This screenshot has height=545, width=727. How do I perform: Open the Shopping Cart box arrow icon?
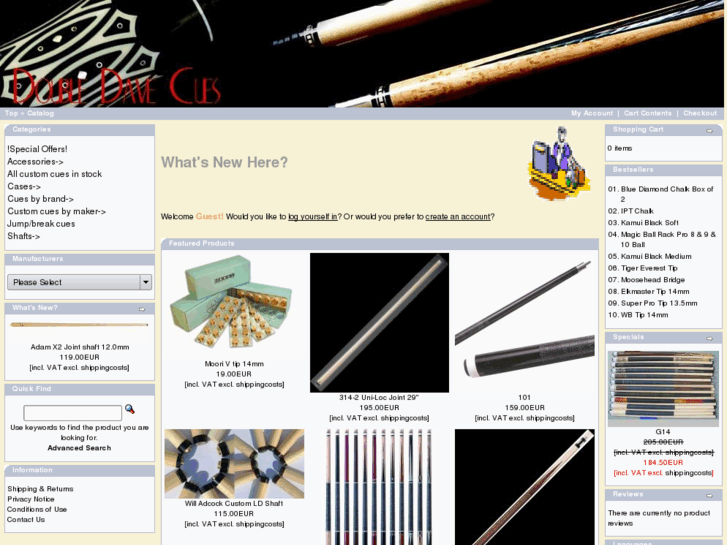point(709,131)
